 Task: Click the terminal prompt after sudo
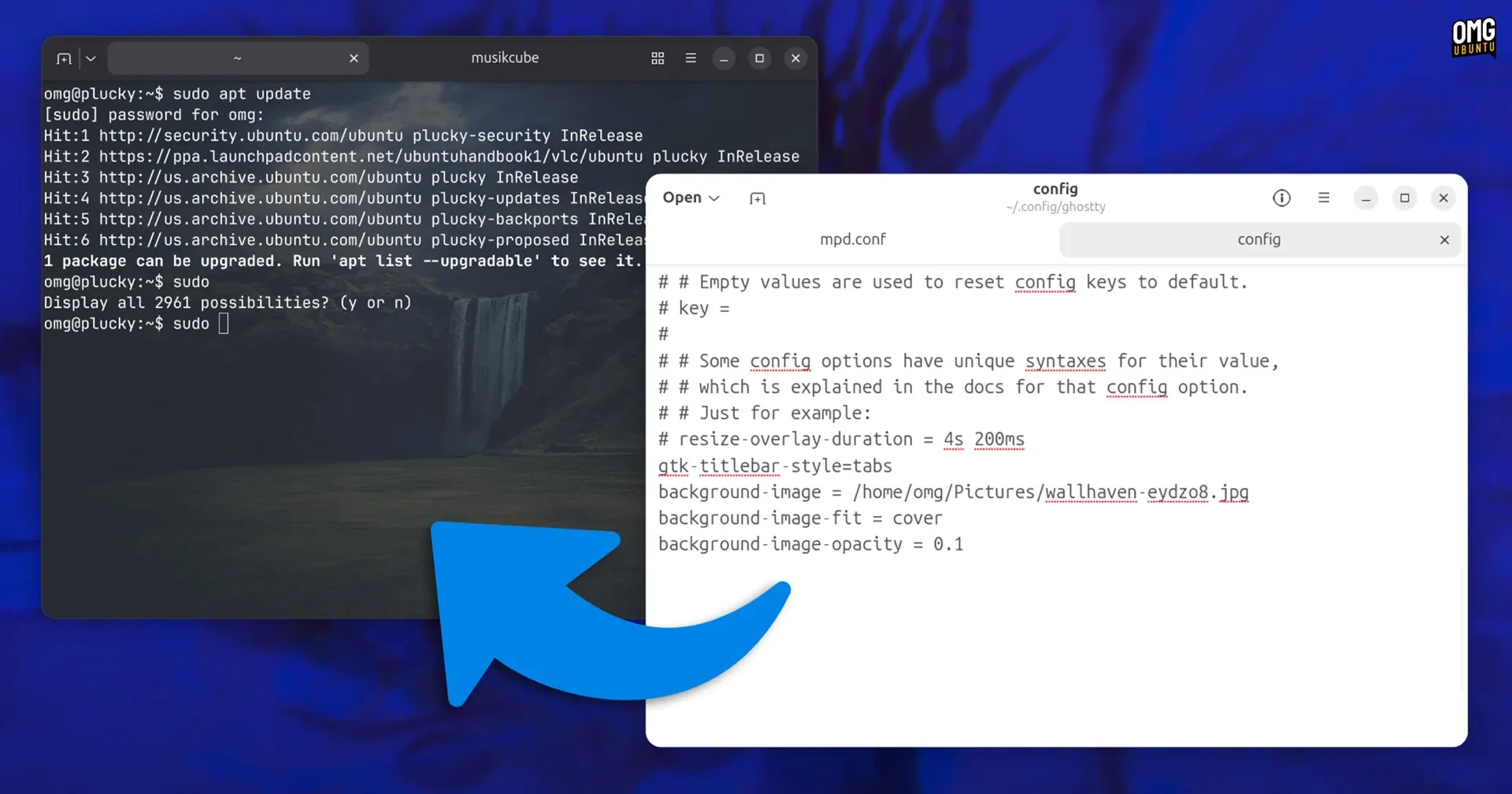point(224,324)
